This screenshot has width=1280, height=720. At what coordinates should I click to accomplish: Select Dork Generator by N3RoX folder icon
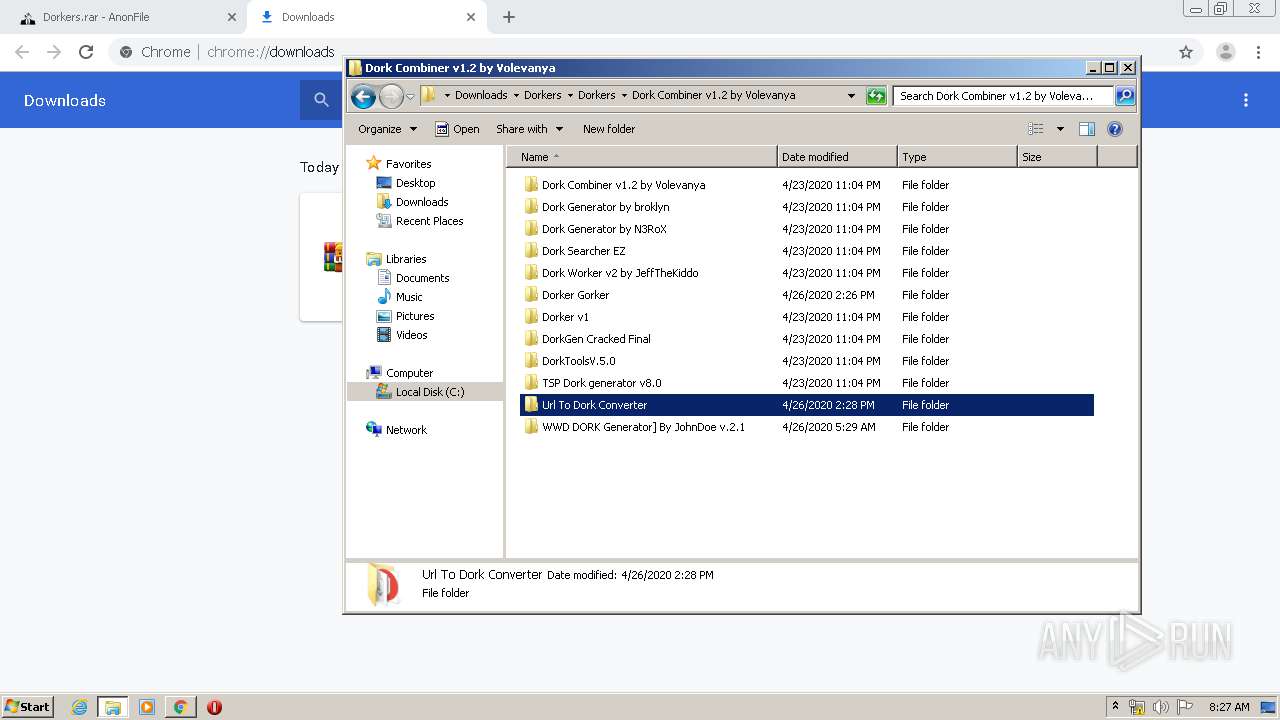click(x=531, y=229)
